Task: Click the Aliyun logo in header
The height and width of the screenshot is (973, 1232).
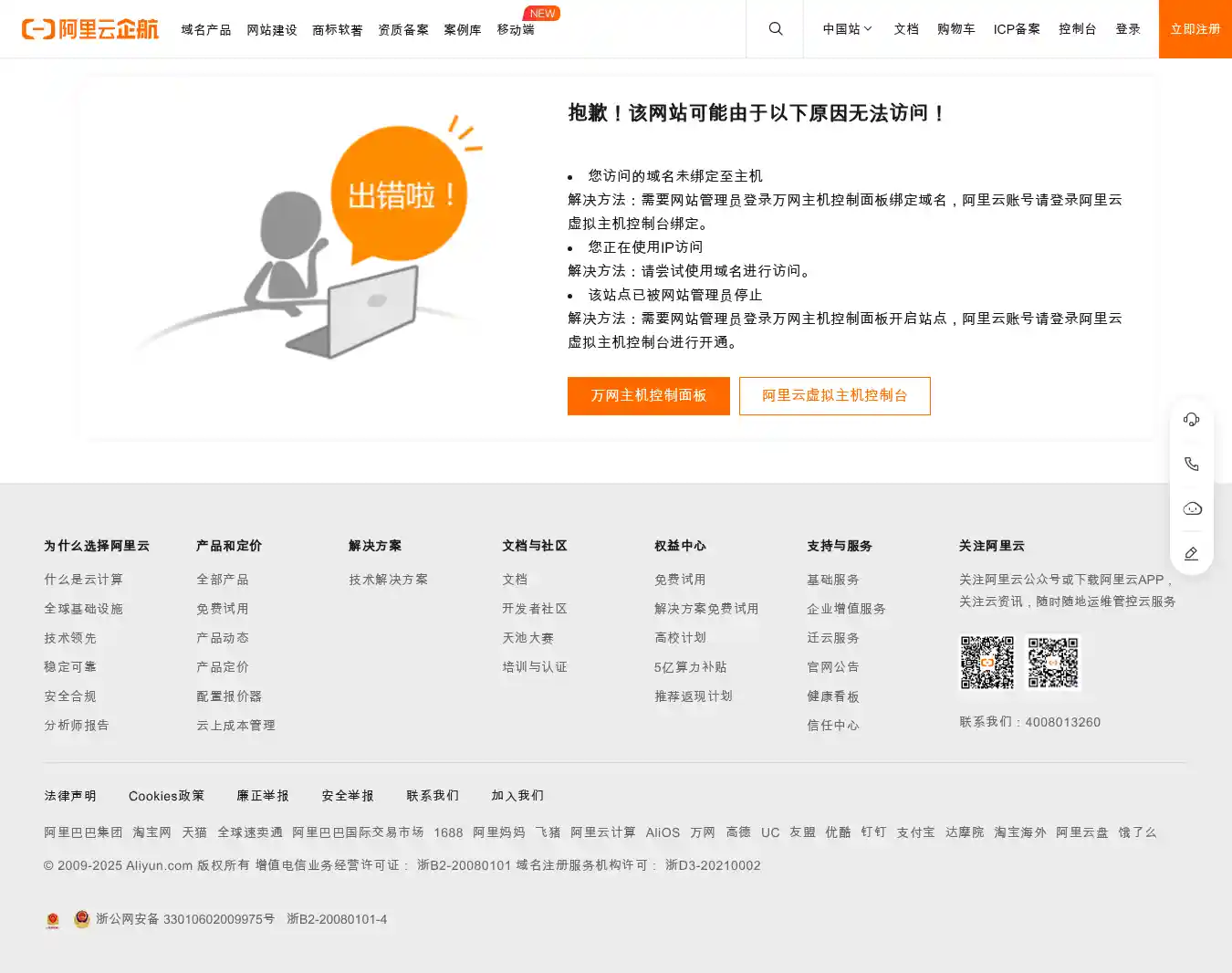Action: pos(90,29)
